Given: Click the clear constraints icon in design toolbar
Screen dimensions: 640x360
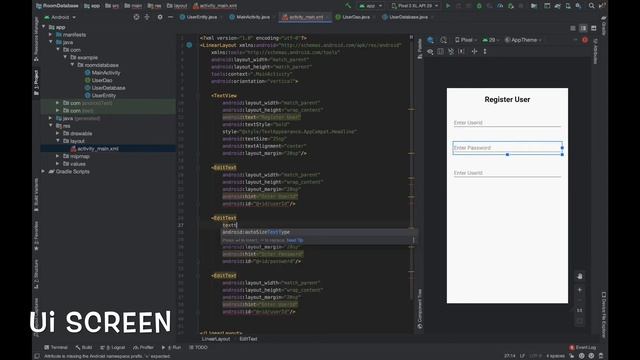Looking at the screenshot, I should pyautogui.click(x=451, y=51).
